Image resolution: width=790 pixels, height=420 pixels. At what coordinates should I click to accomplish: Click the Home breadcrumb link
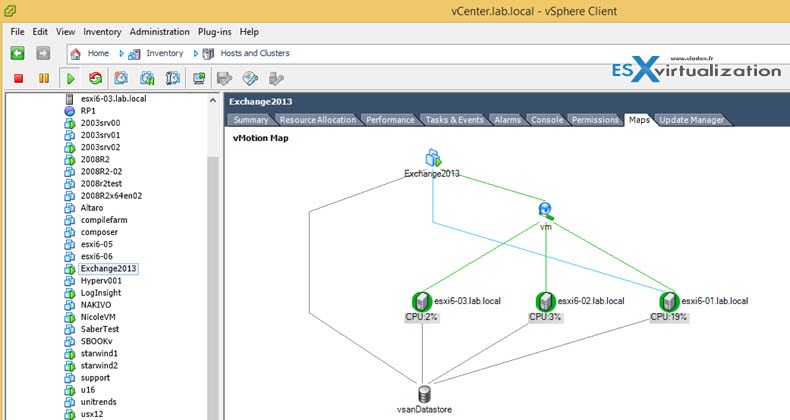click(98, 53)
